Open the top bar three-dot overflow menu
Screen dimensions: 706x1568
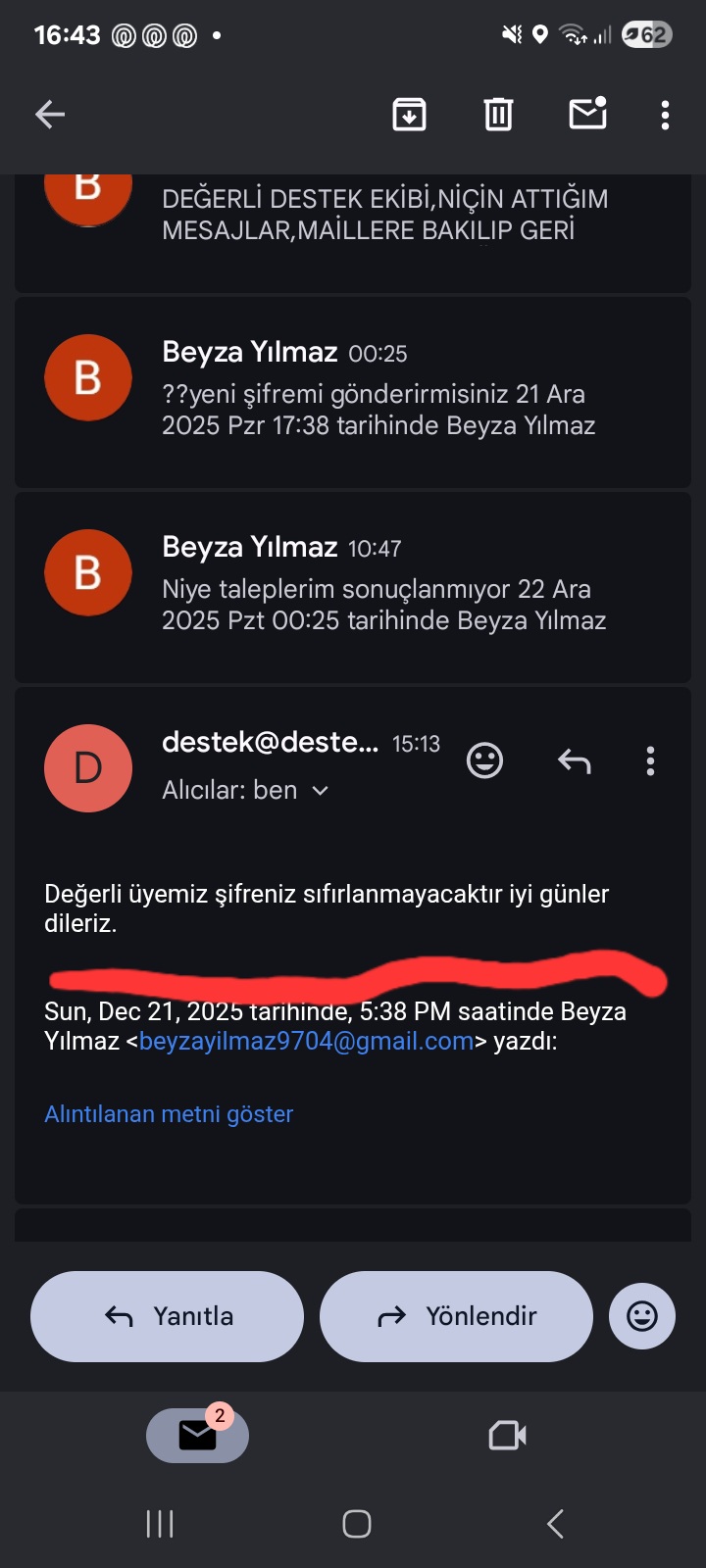665,115
